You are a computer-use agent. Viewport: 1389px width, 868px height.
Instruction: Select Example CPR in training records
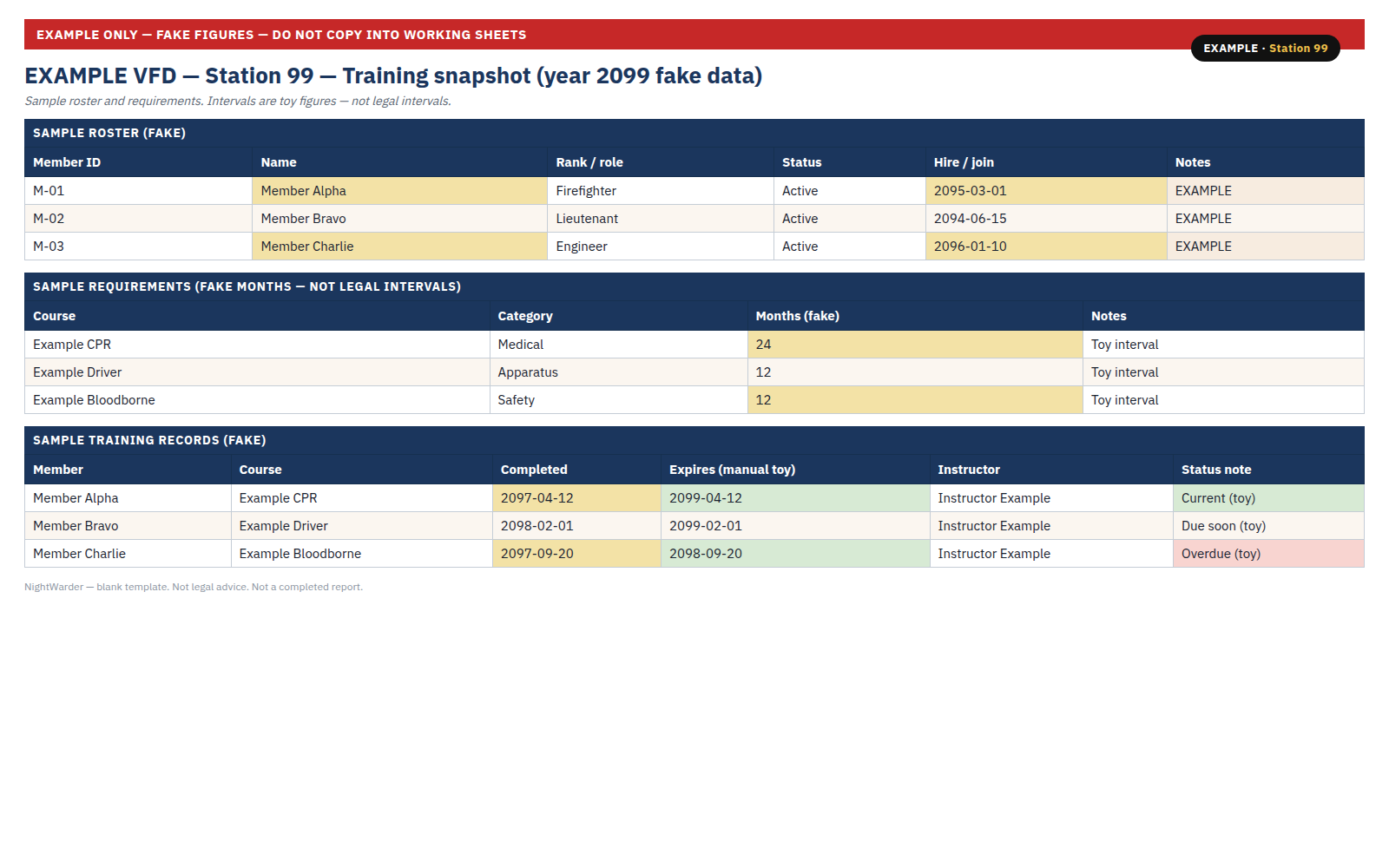361,498
